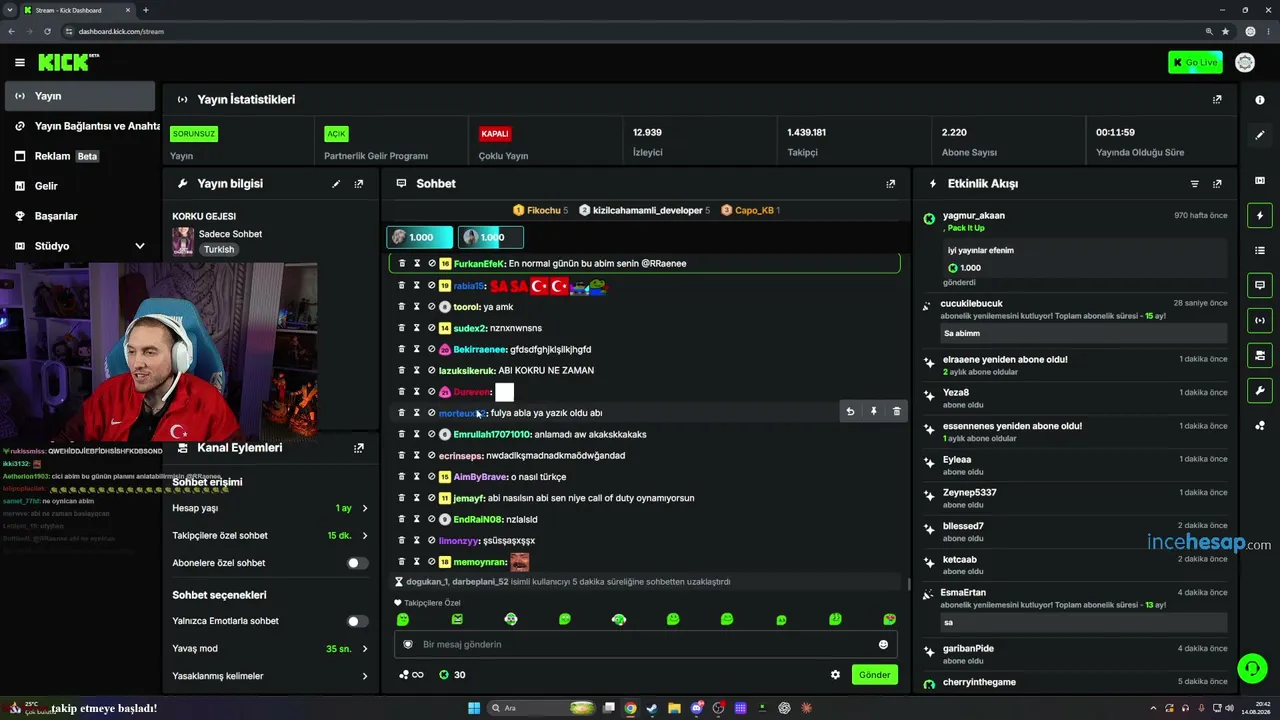Viewport: 1280px width, 720px height.
Task: Select Yayın in the sidebar
Action: (x=79, y=96)
